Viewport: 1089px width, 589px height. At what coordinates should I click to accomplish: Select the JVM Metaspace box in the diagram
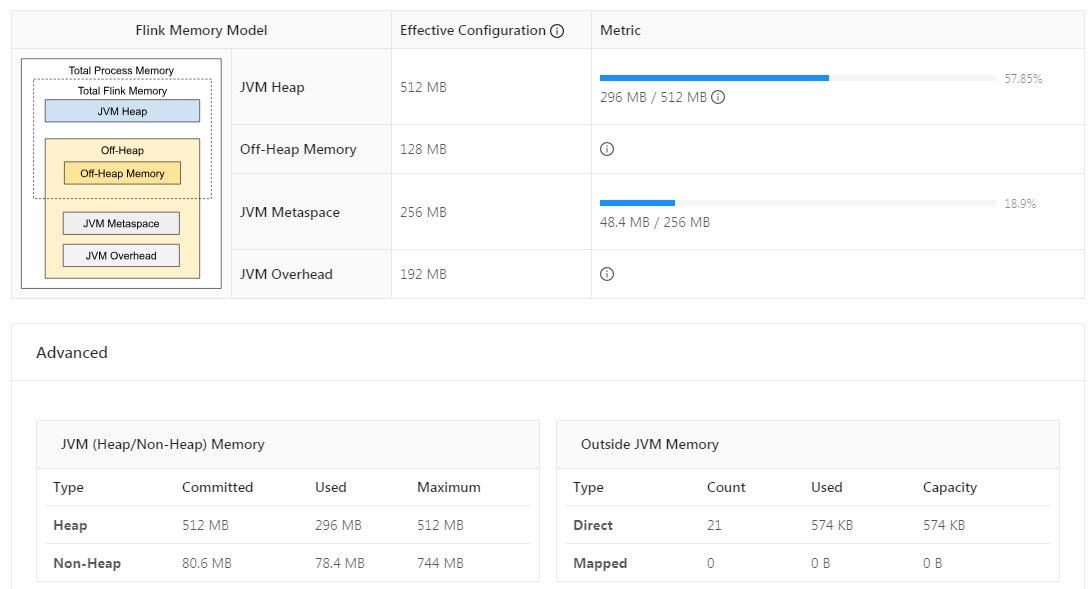tap(122, 224)
